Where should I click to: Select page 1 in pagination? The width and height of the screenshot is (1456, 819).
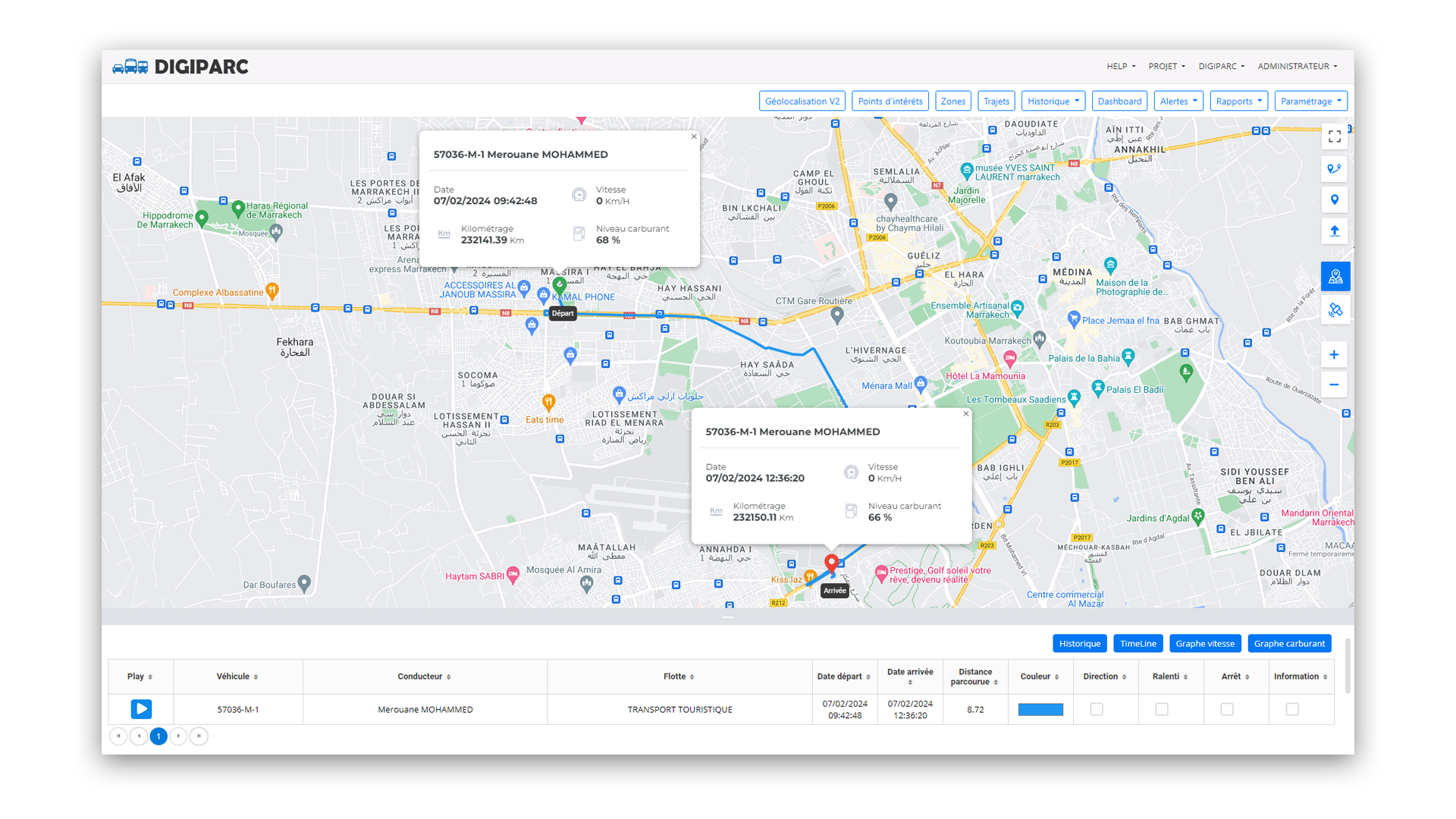coord(158,736)
